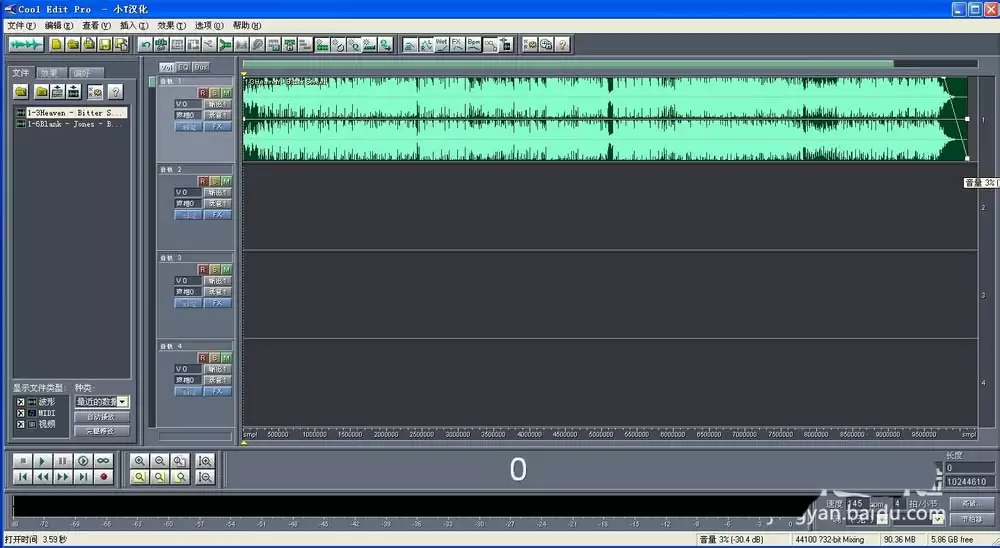Mute track 1 with M button
1000x548 pixels.
coord(226,93)
